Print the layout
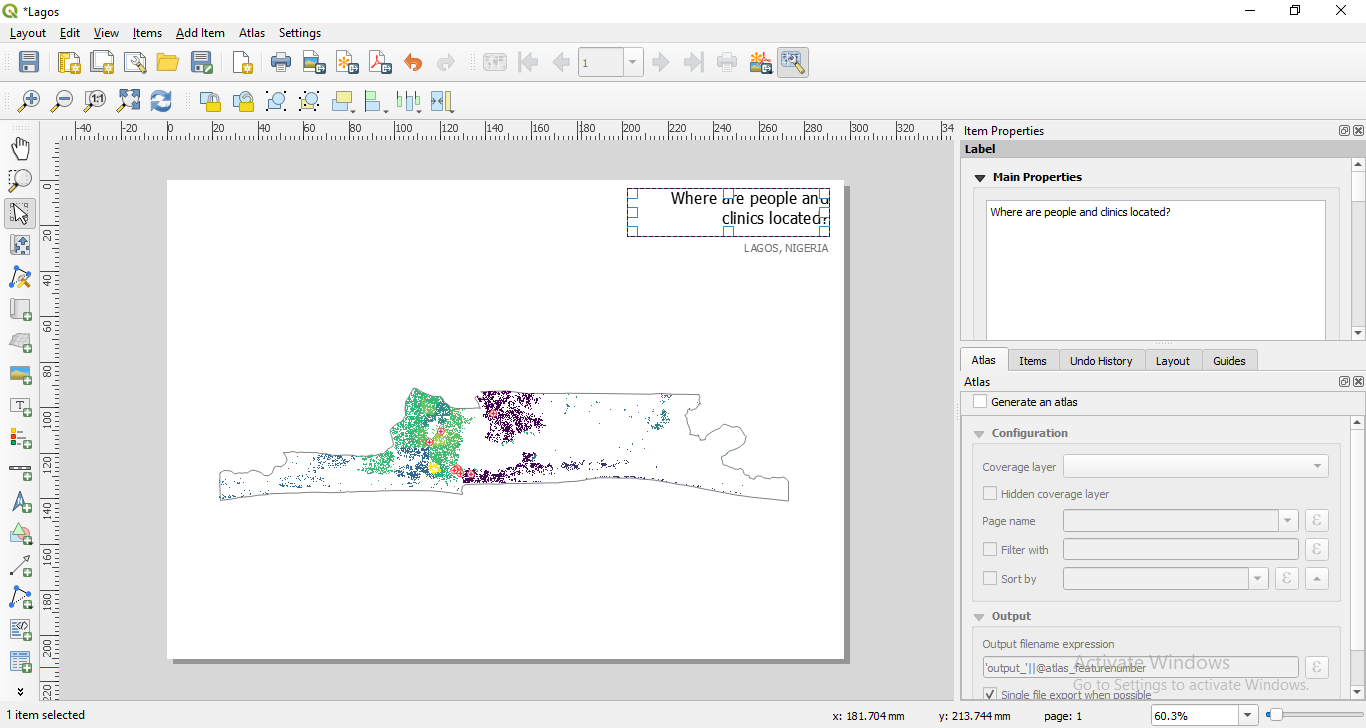Screen dimensions: 1366x728 [x=281, y=63]
